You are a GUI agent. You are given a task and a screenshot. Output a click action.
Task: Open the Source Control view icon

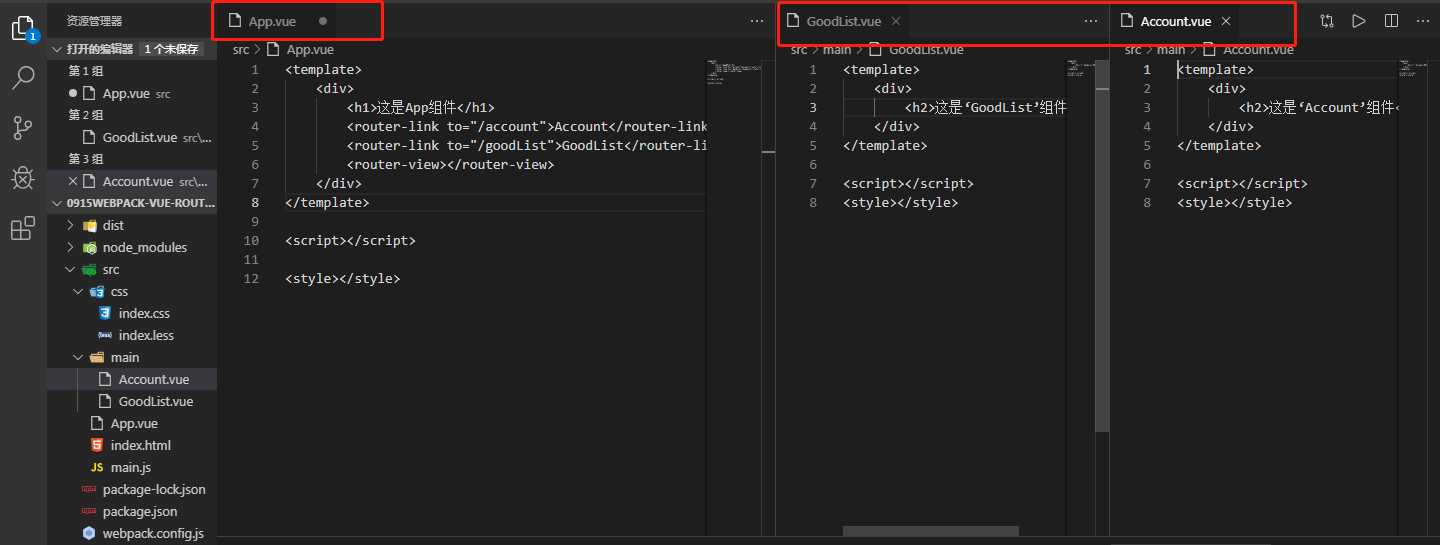[x=22, y=128]
